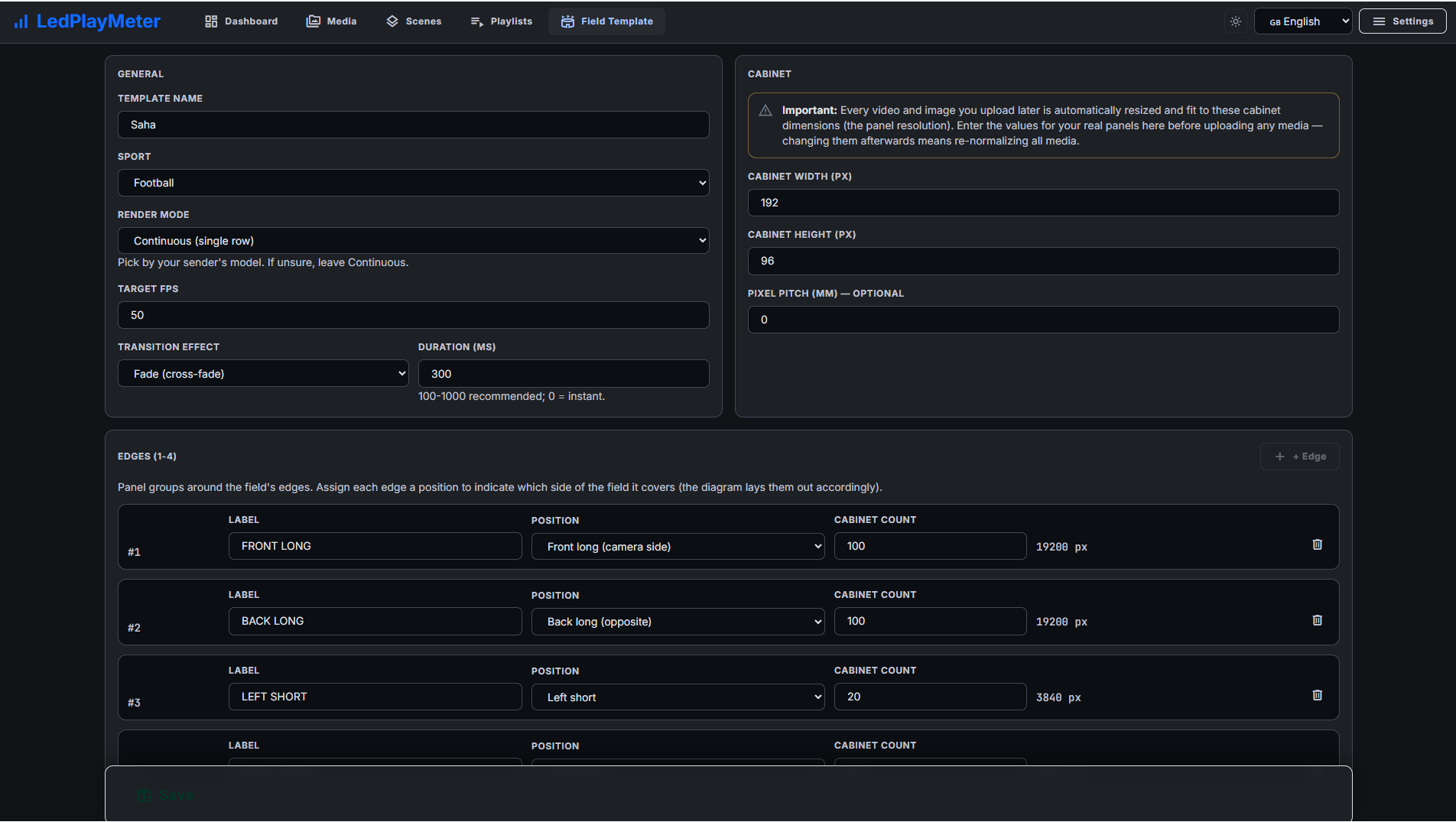
Task: Add a new edge with + Edge
Action: coord(1300,456)
